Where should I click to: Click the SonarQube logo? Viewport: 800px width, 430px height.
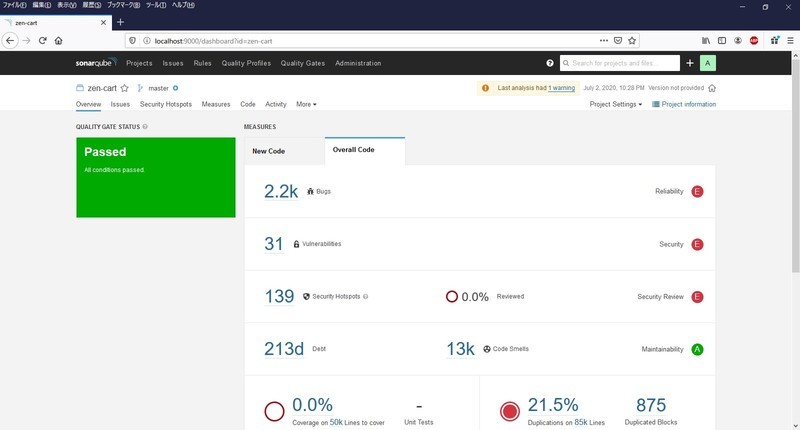pyautogui.click(x=96, y=63)
